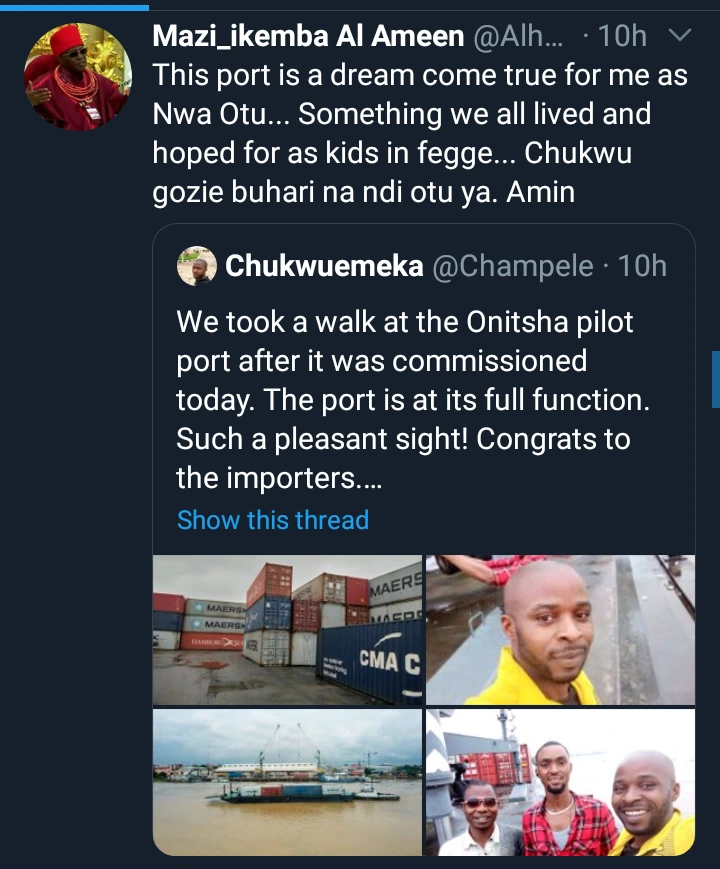The height and width of the screenshot is (869, 720).
Task: Click the CMA CGM blue container image area
Action: 371,662
